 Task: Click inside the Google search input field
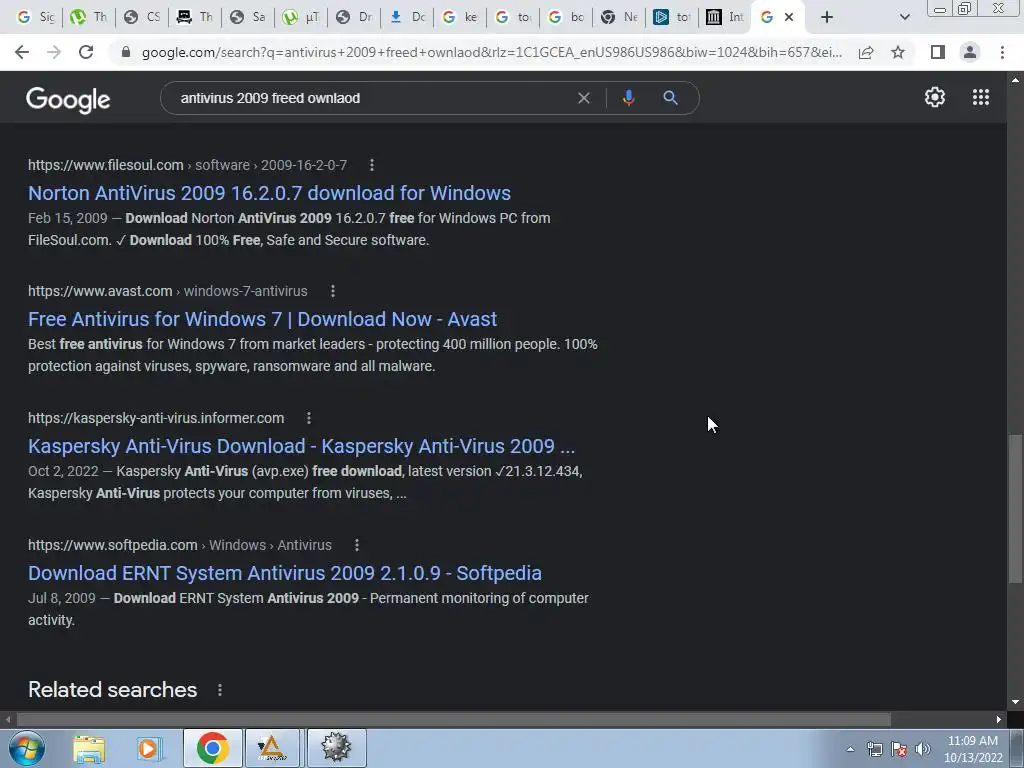372,98
